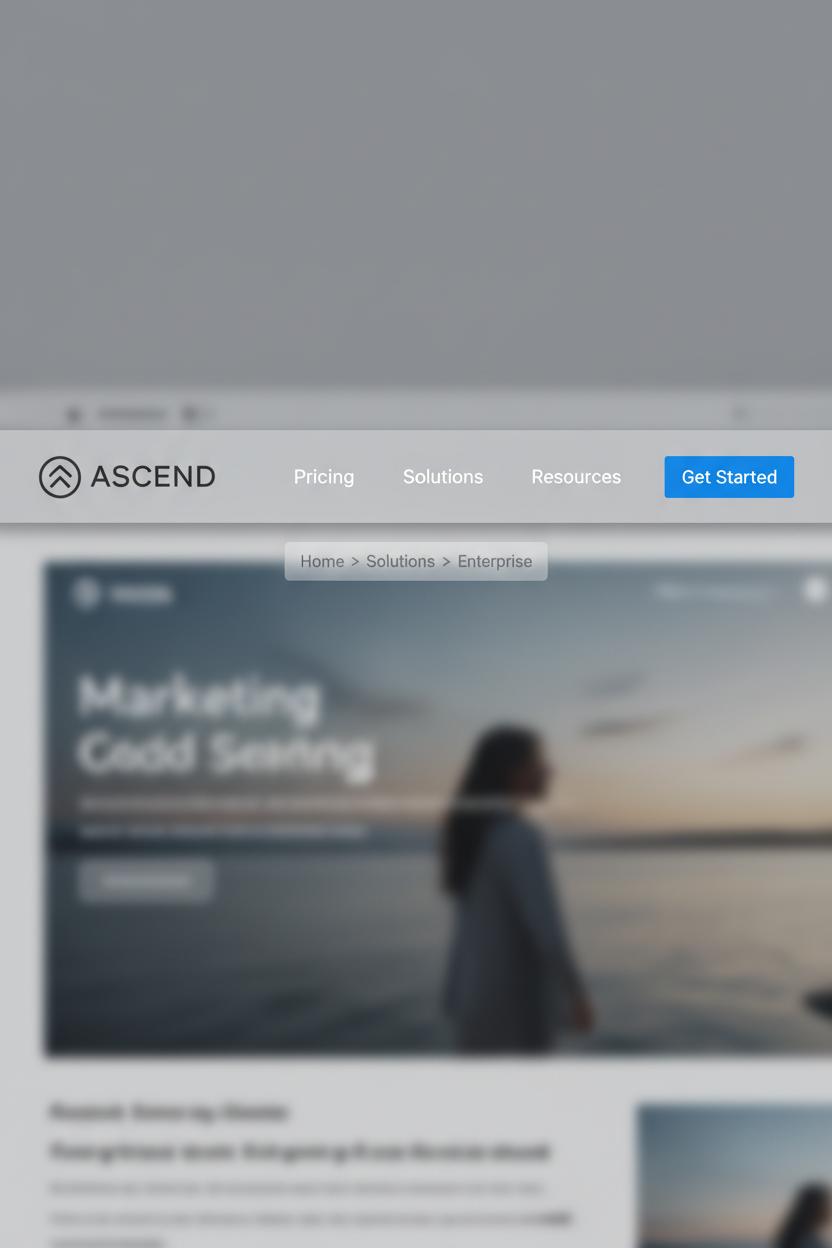Click the blurred text link in hero's top-right

tap(716, 592)
